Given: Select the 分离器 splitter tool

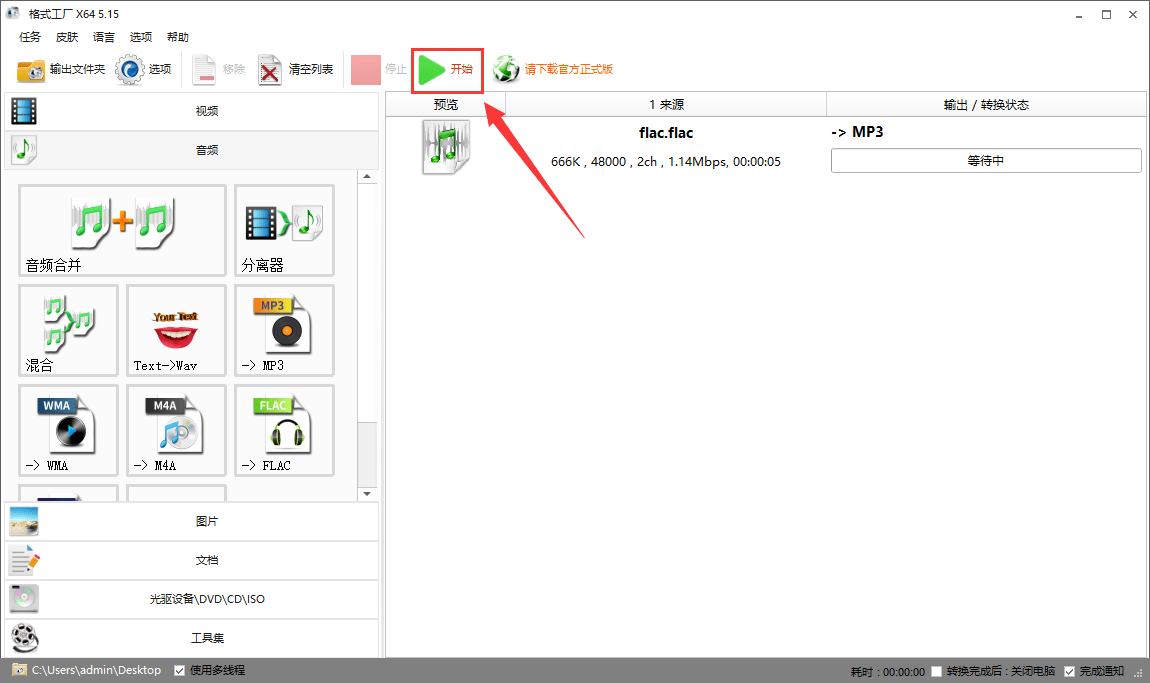Looking at the screenshot, I should tap(283, 230).
